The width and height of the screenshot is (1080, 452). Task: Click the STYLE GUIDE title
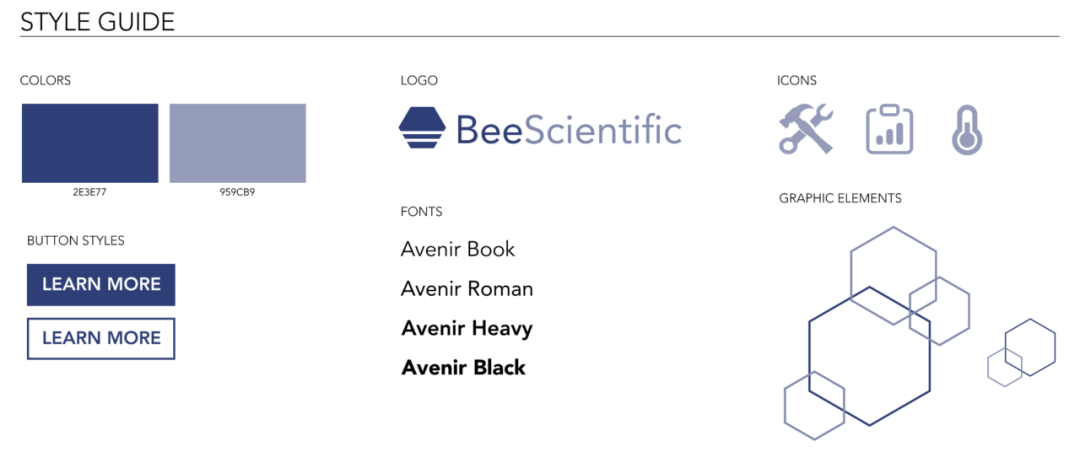(97, 21)
